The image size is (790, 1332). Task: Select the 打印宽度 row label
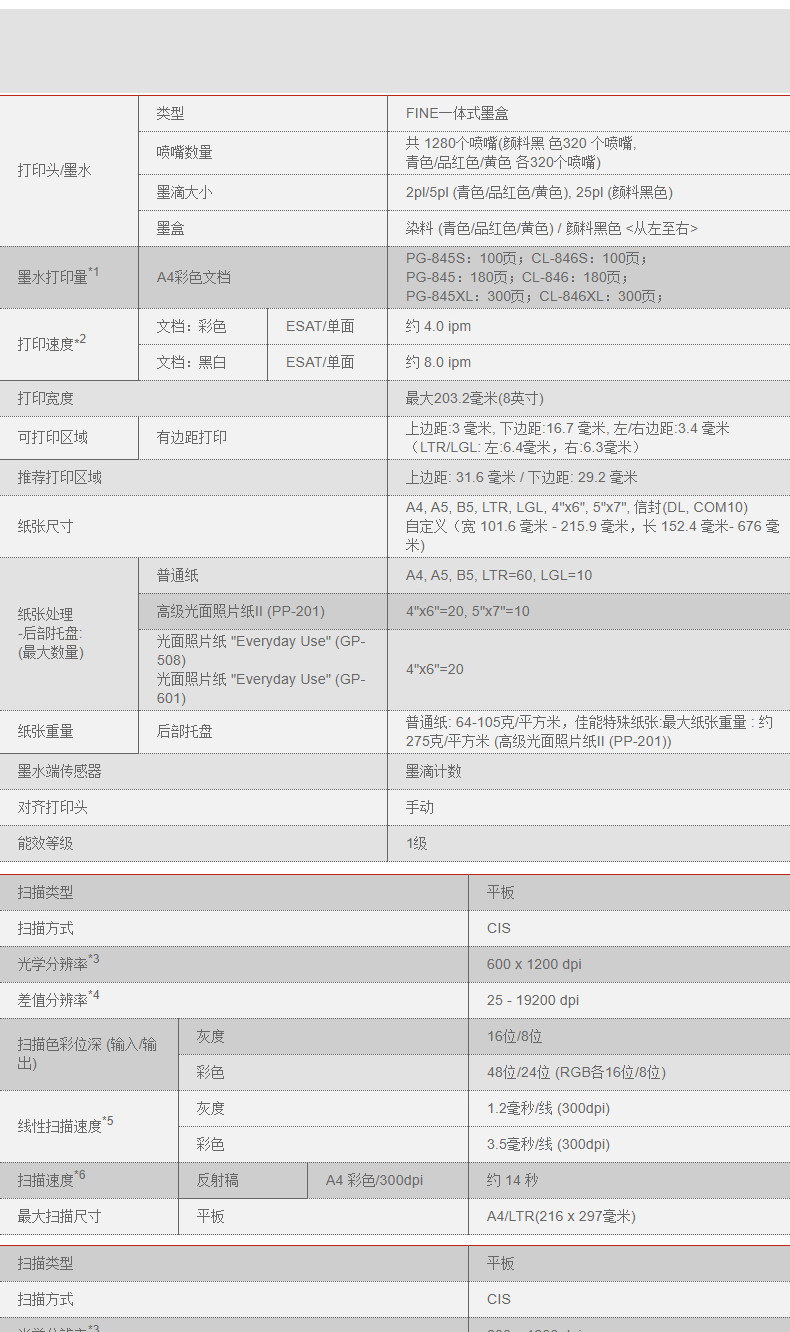pos(45,398)
